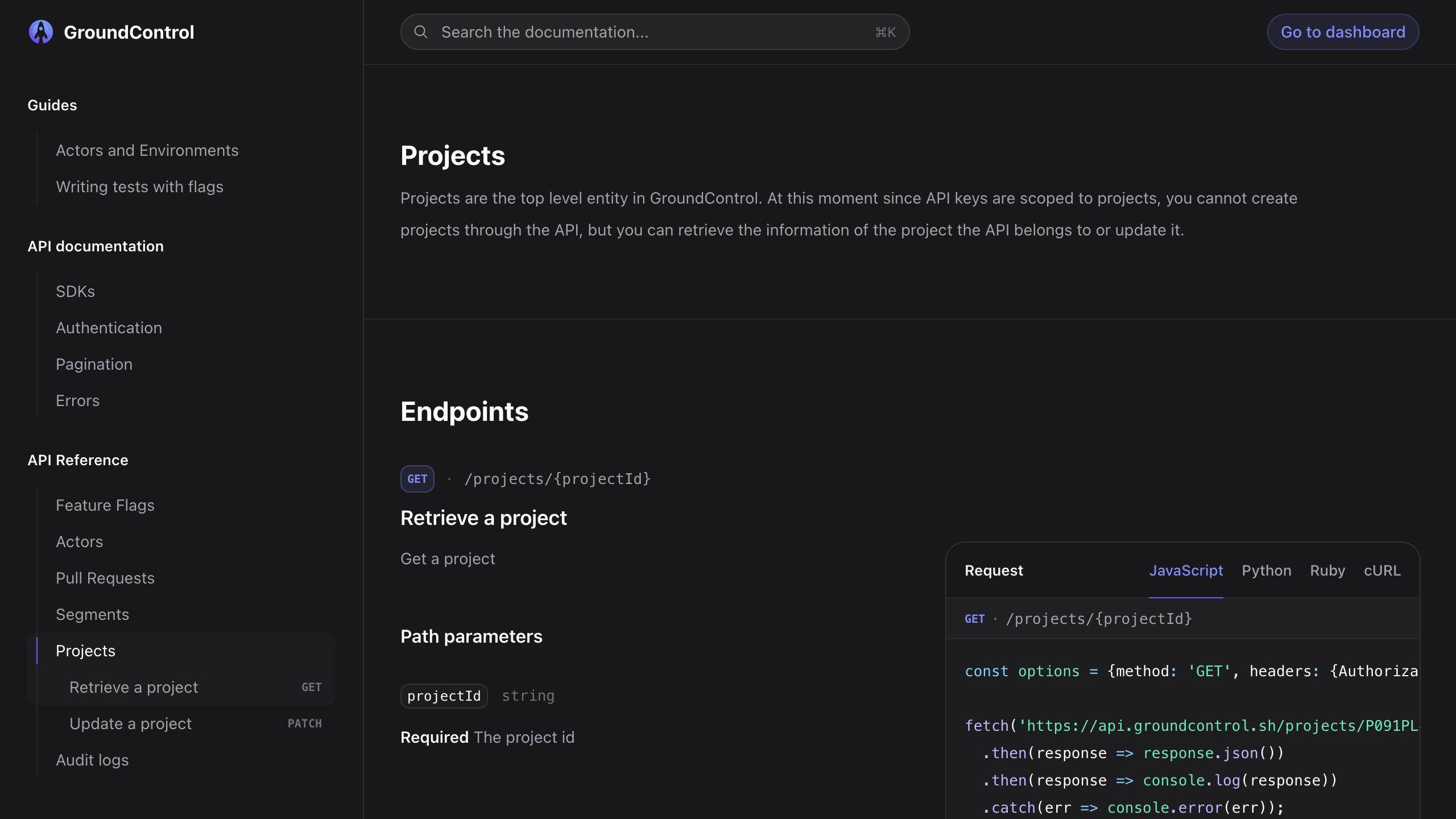This screenshot has height=819, width=1456.
Task: Select Projects in the sidebar
Action: 85,651
